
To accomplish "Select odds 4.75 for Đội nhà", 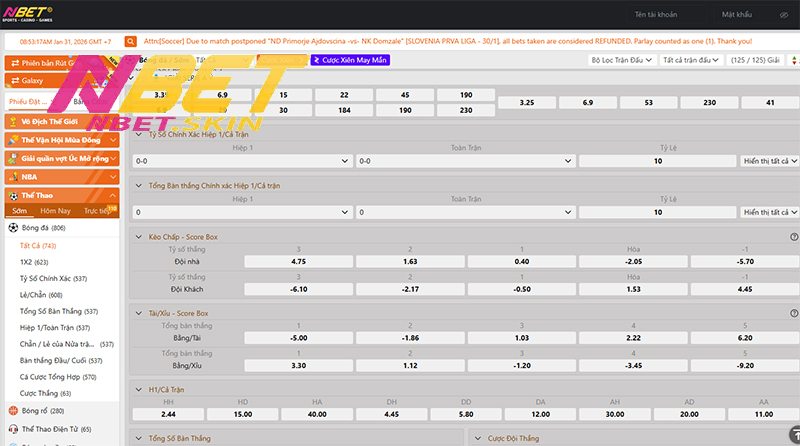I will [298, 261].
